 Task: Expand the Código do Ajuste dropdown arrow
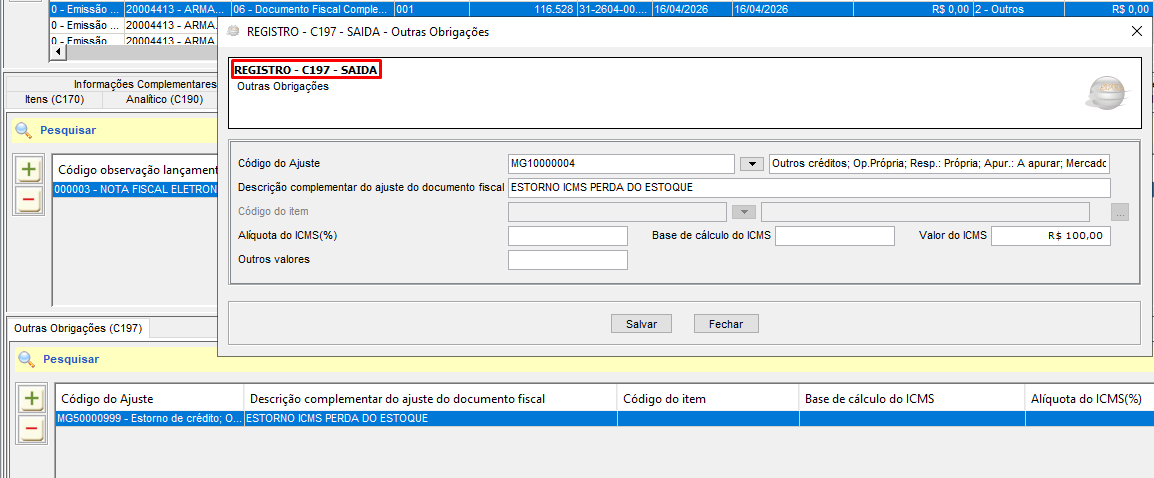(751, 164)
